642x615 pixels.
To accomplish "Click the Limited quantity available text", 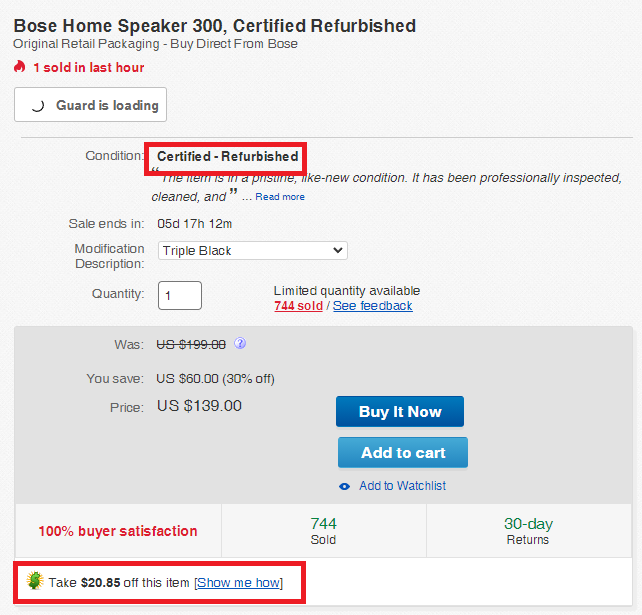I will (x=347, y=291).
